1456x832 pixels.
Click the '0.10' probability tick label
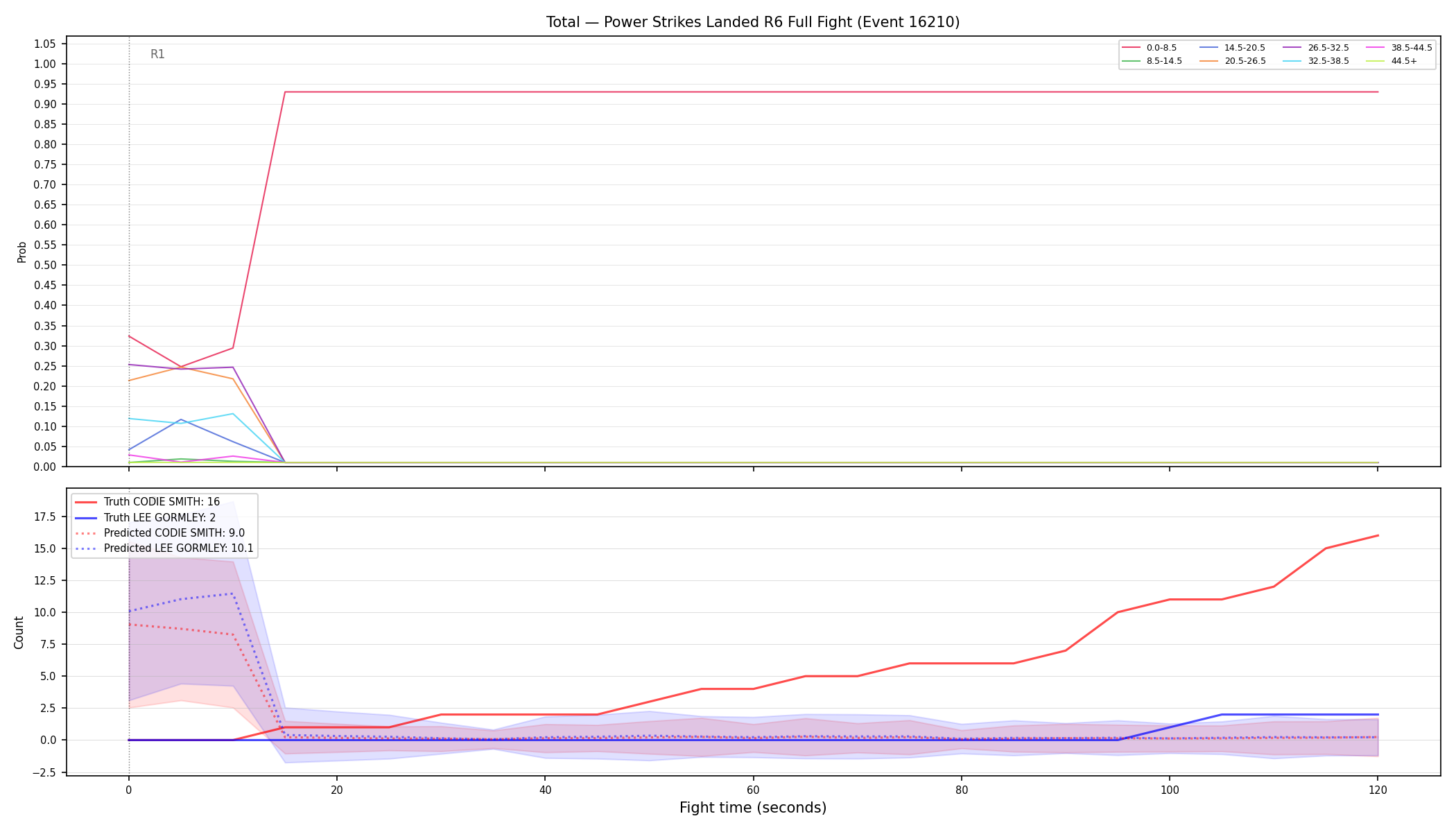point(44,427)
